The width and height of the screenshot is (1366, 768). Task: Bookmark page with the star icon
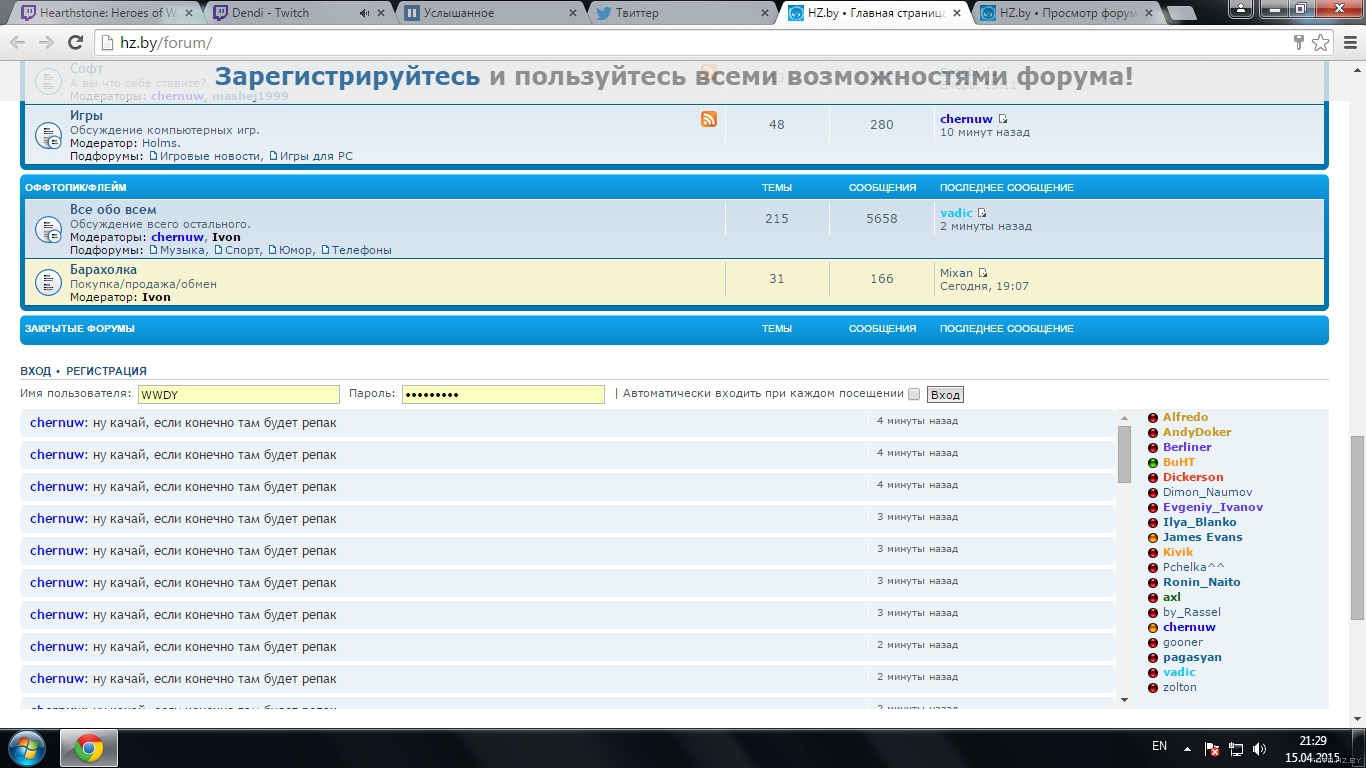pyautogui.click(x=1320, y=43)
